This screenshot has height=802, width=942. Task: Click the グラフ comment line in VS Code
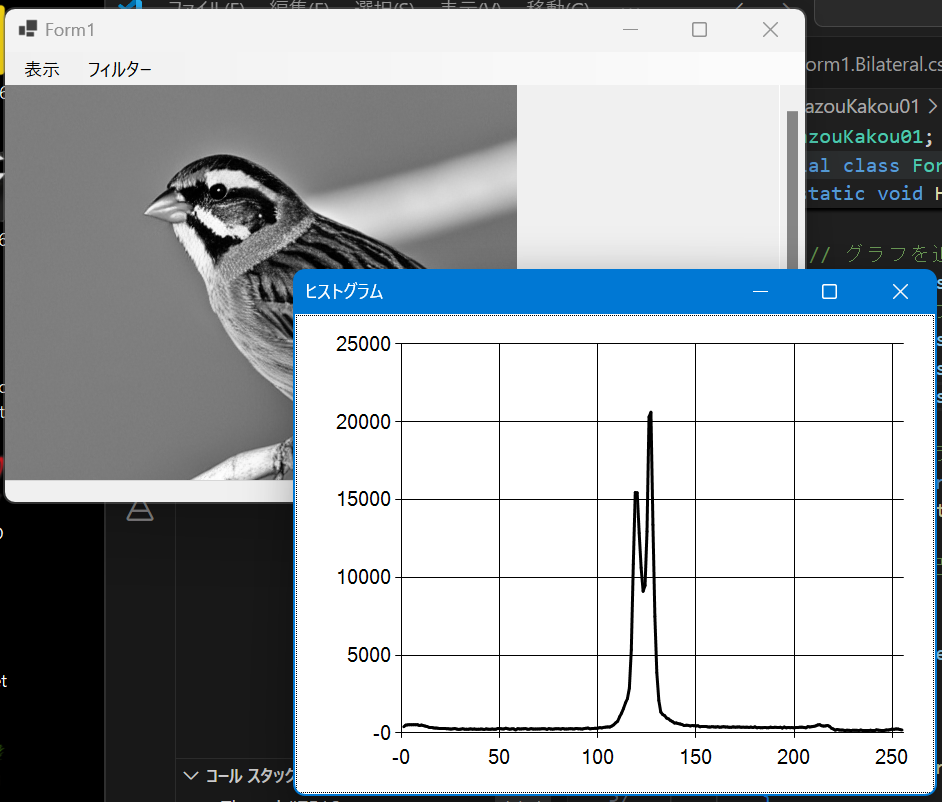coord(875,254)
